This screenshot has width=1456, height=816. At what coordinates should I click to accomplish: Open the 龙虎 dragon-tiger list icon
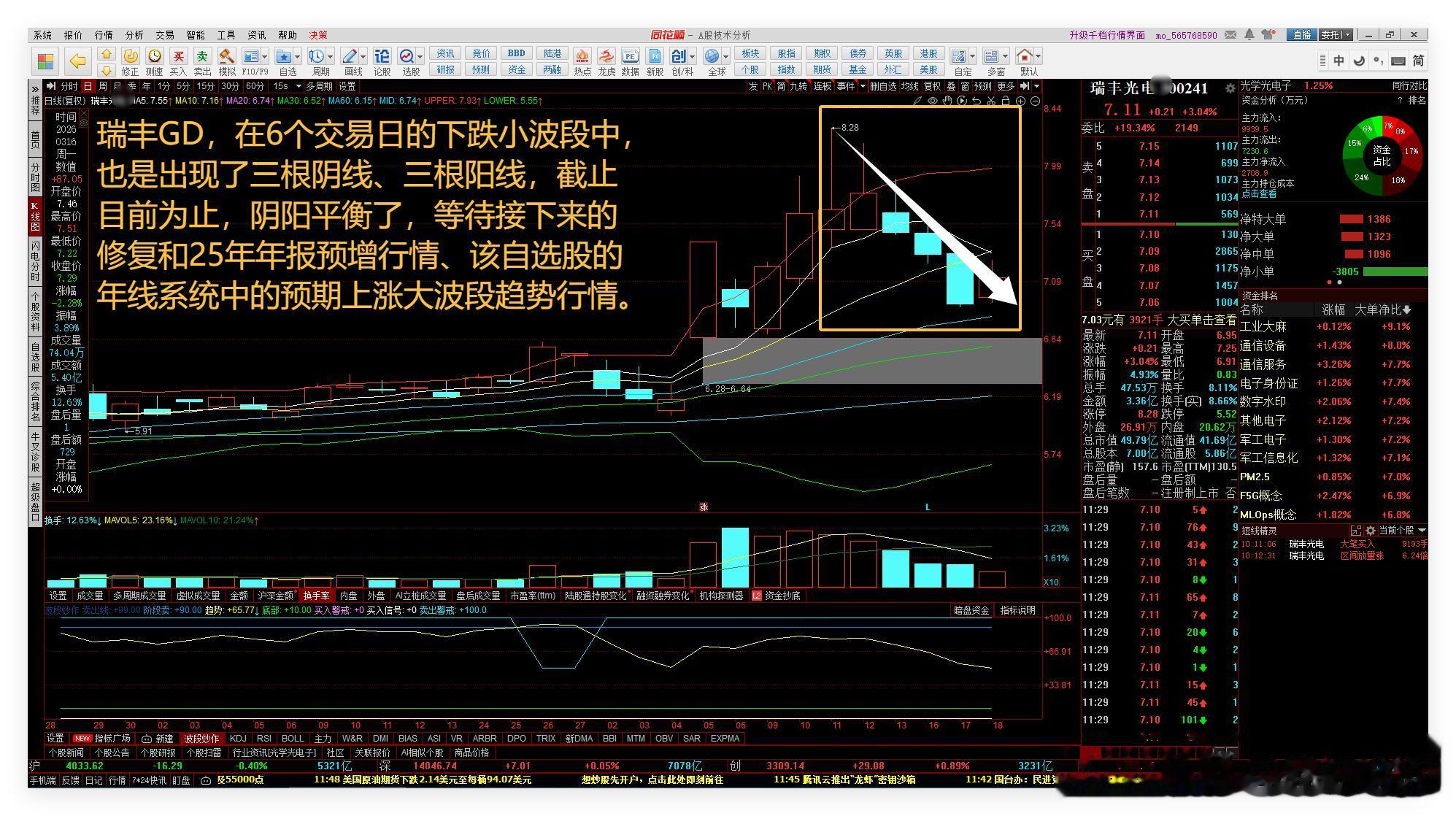click(606, 57)
